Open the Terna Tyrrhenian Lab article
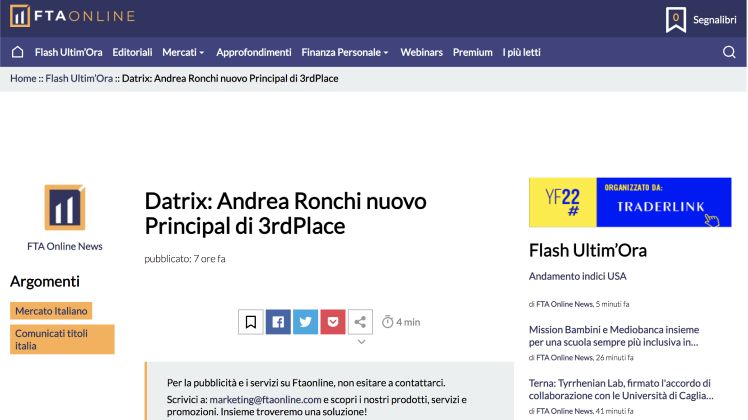 tap(621, 389)
